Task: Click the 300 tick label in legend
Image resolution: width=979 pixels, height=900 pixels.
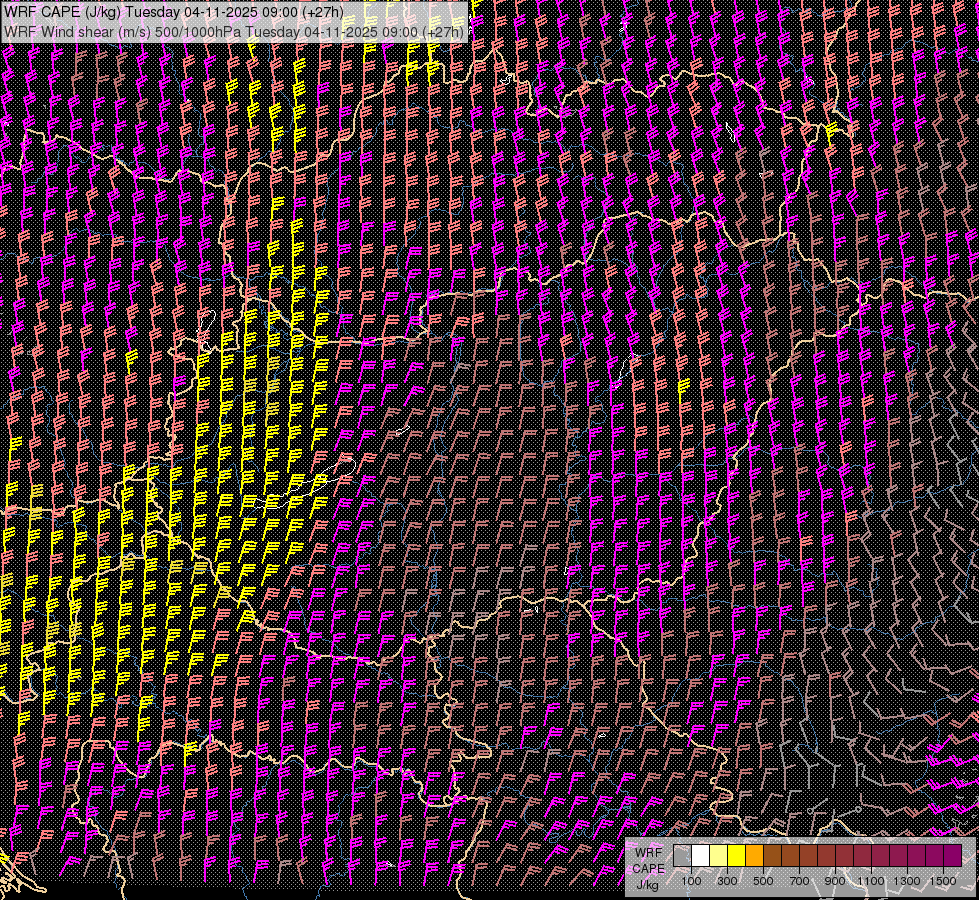Action: (727, 881)
